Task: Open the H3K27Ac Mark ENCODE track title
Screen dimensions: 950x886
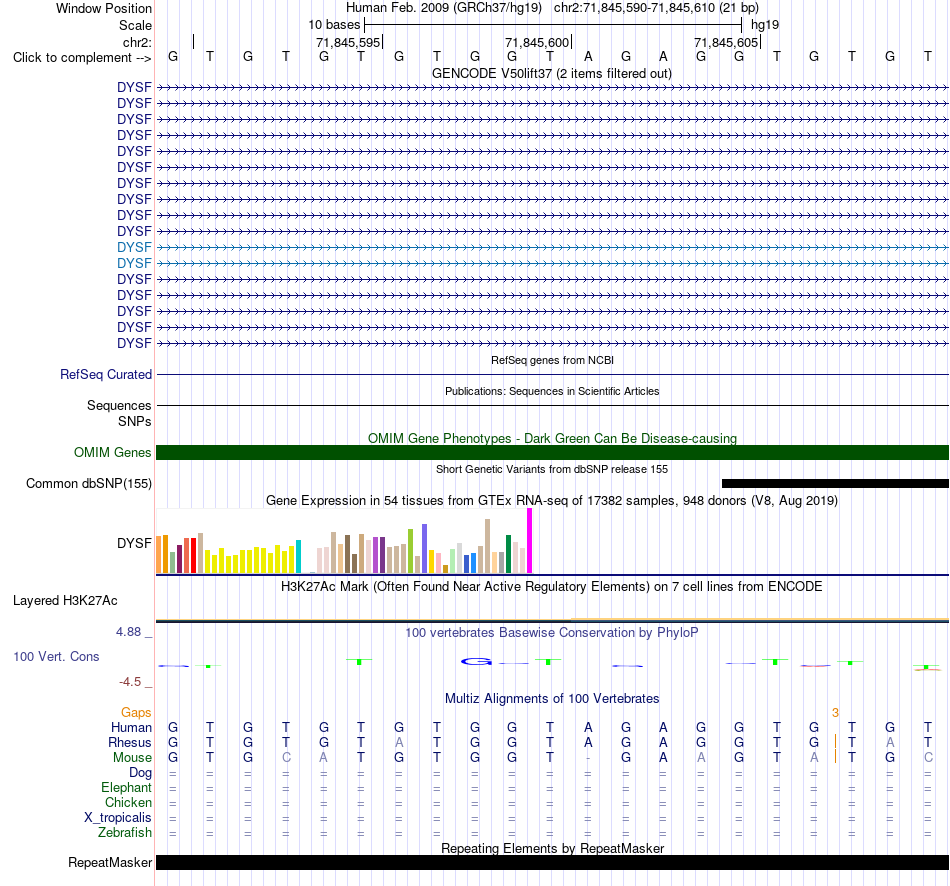Action: point(552,587)
